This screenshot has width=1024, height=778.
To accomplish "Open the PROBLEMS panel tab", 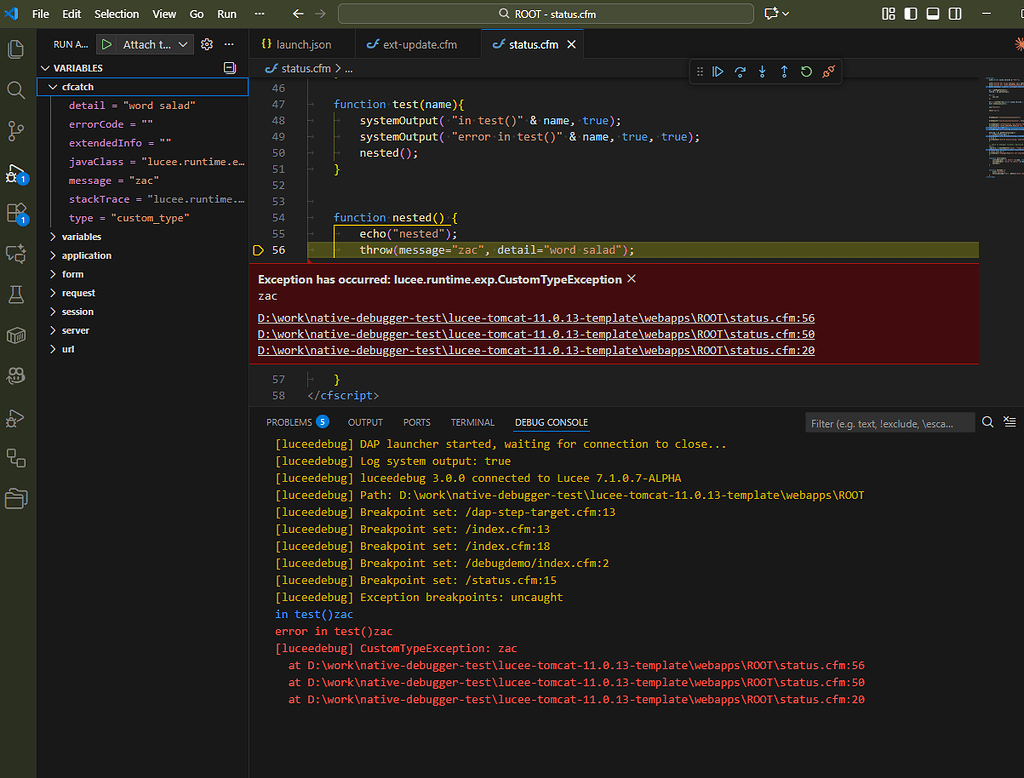I will 297,422.
